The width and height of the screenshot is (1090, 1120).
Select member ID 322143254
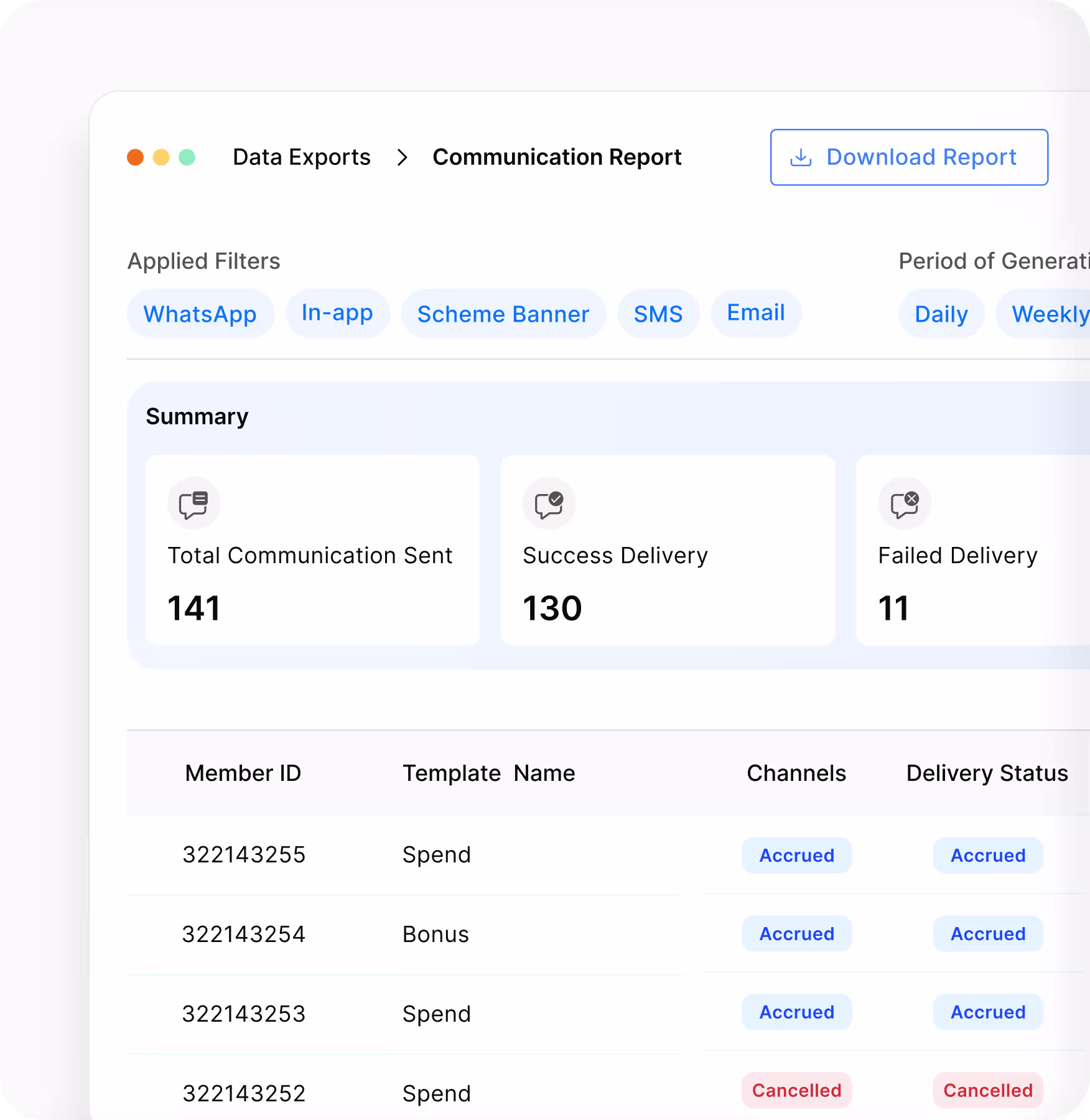(x=244, y=935)
